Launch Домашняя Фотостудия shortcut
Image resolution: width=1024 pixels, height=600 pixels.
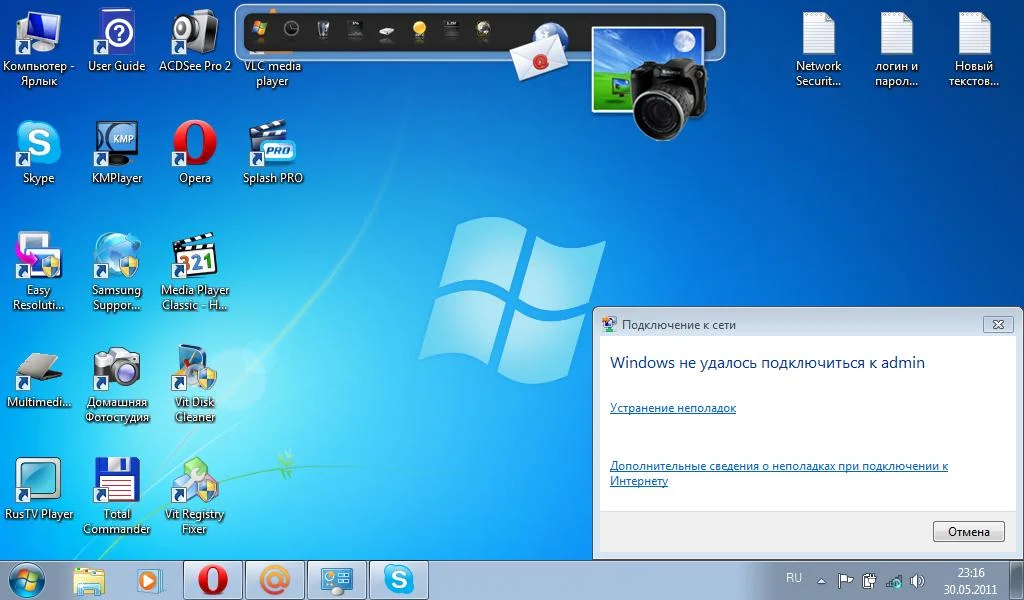point(116,385)
